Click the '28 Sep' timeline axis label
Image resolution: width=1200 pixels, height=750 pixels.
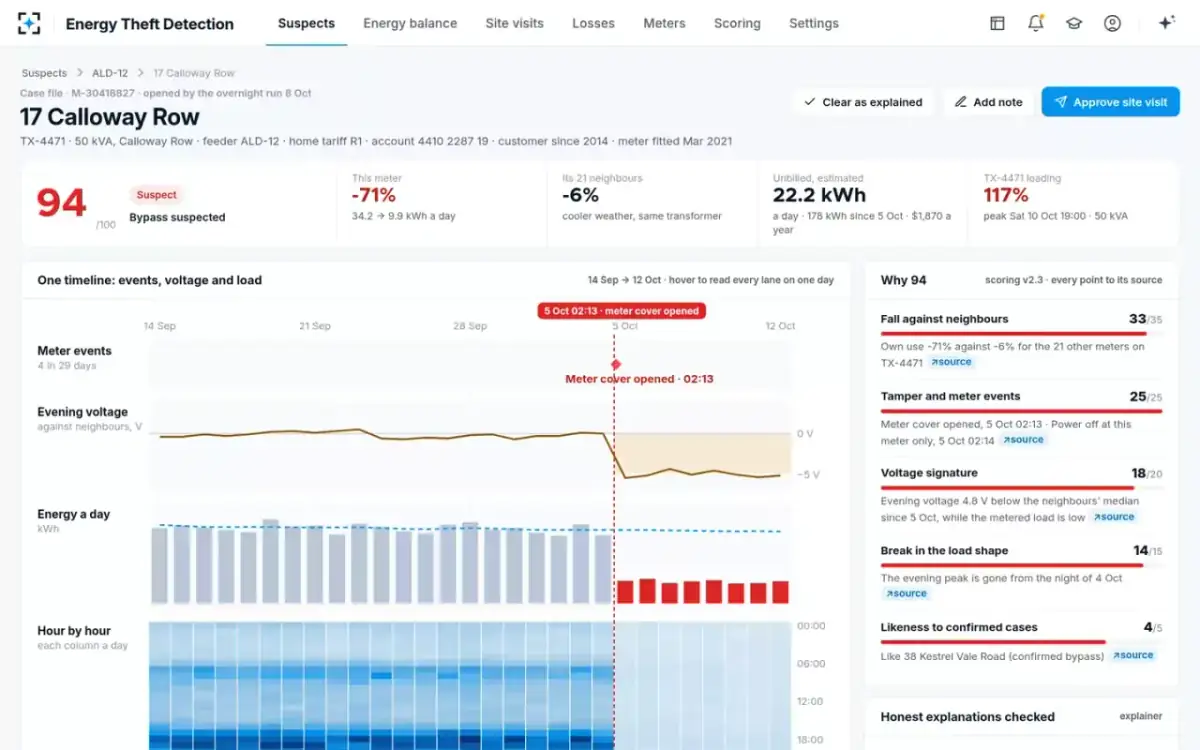click(470, 326)
